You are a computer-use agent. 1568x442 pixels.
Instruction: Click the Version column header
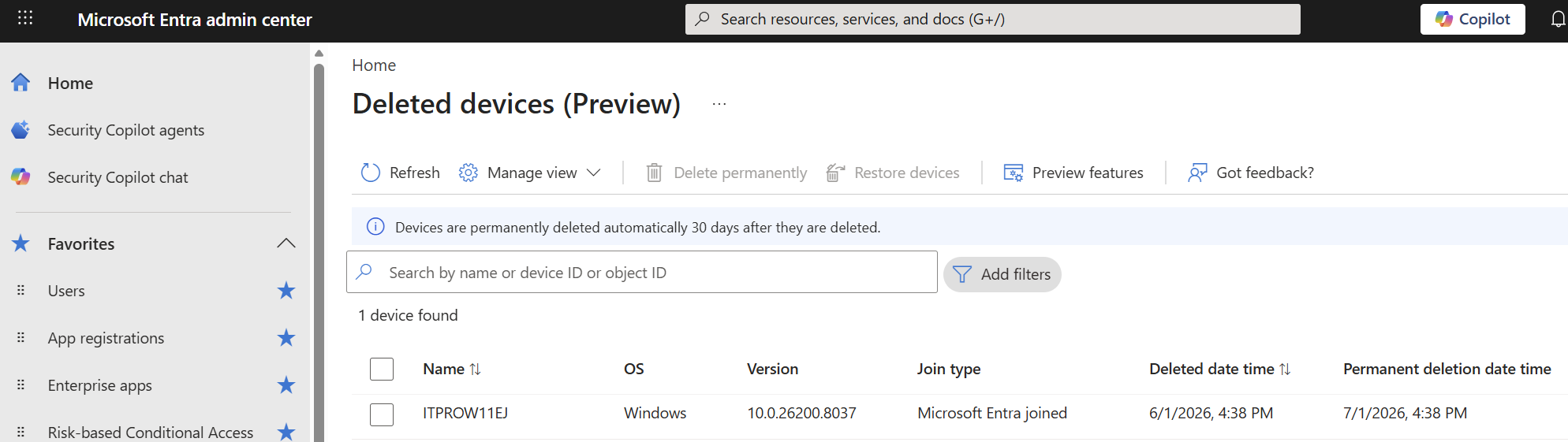tap(772, 369)
